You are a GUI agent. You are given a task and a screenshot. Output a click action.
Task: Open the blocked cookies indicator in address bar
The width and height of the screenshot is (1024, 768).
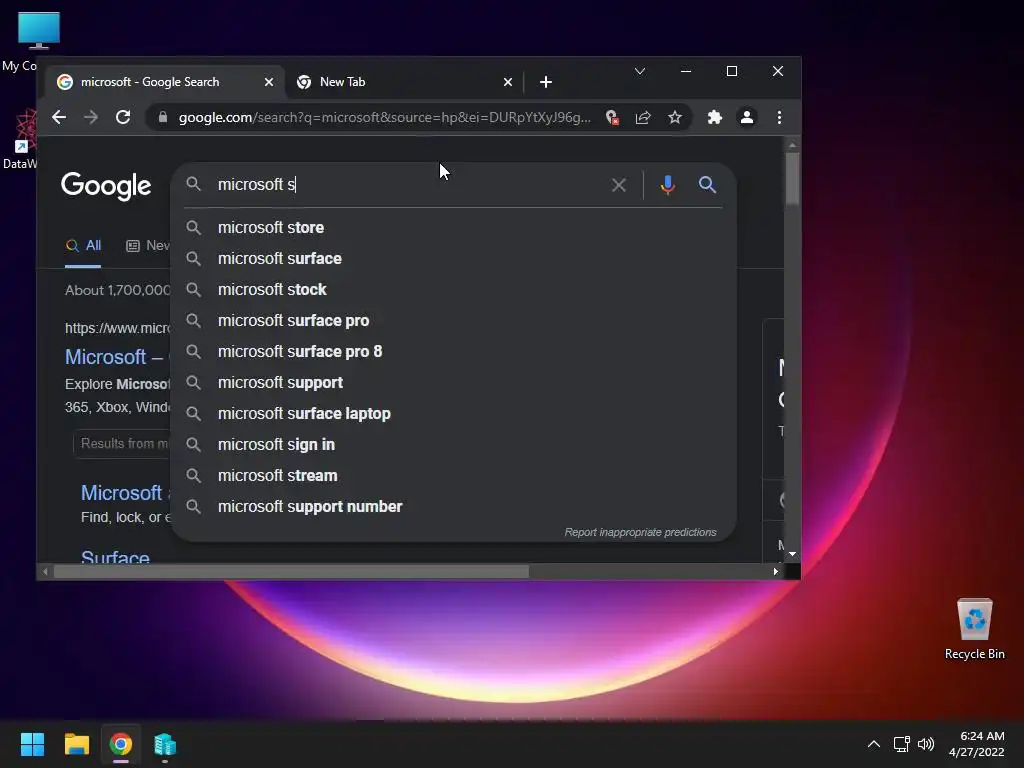pyautogui.click(x=612, y=118)
